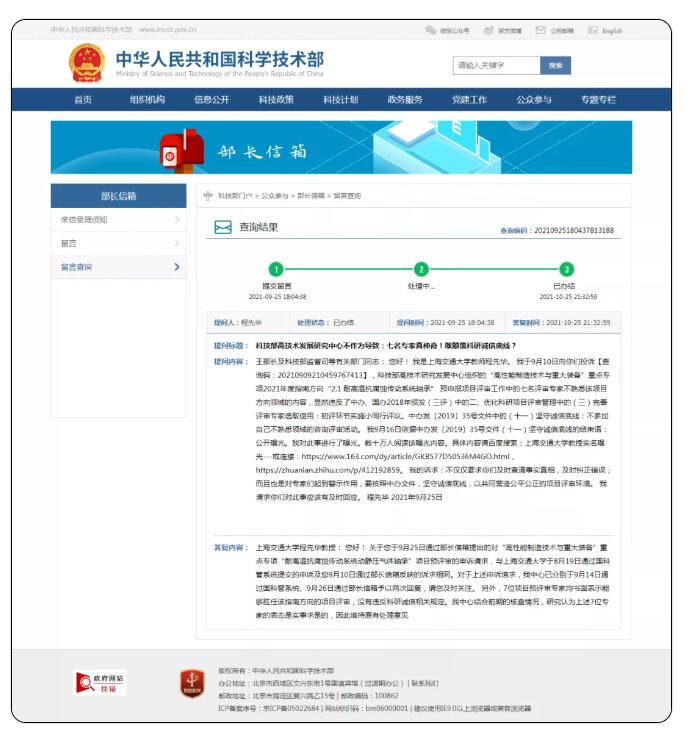Open the official Weibo icon
Image resolution: width=691 pixels, height=738 pixels.
click(x=489, y=30)
